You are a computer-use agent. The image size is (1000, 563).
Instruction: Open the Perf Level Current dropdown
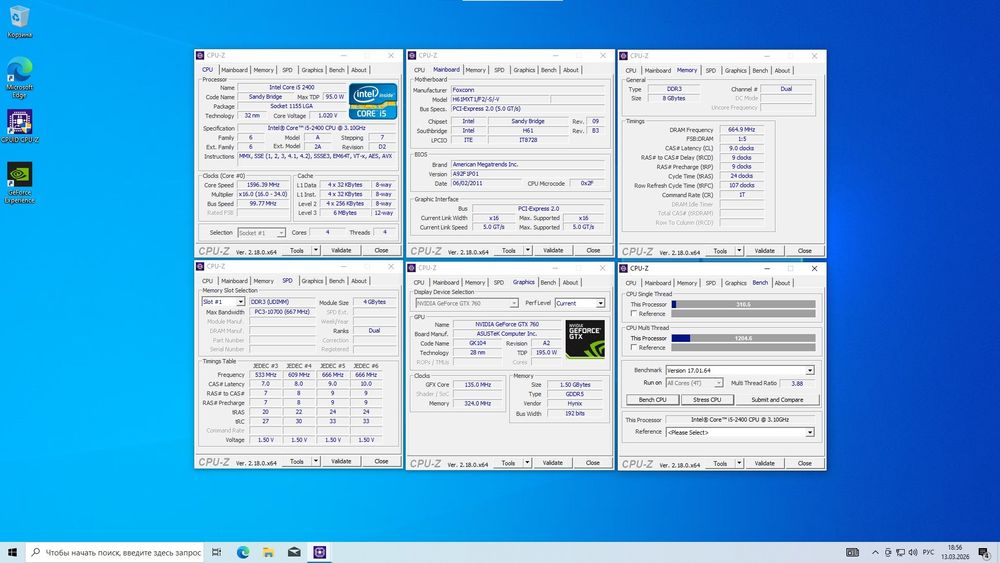pos(580,303)
